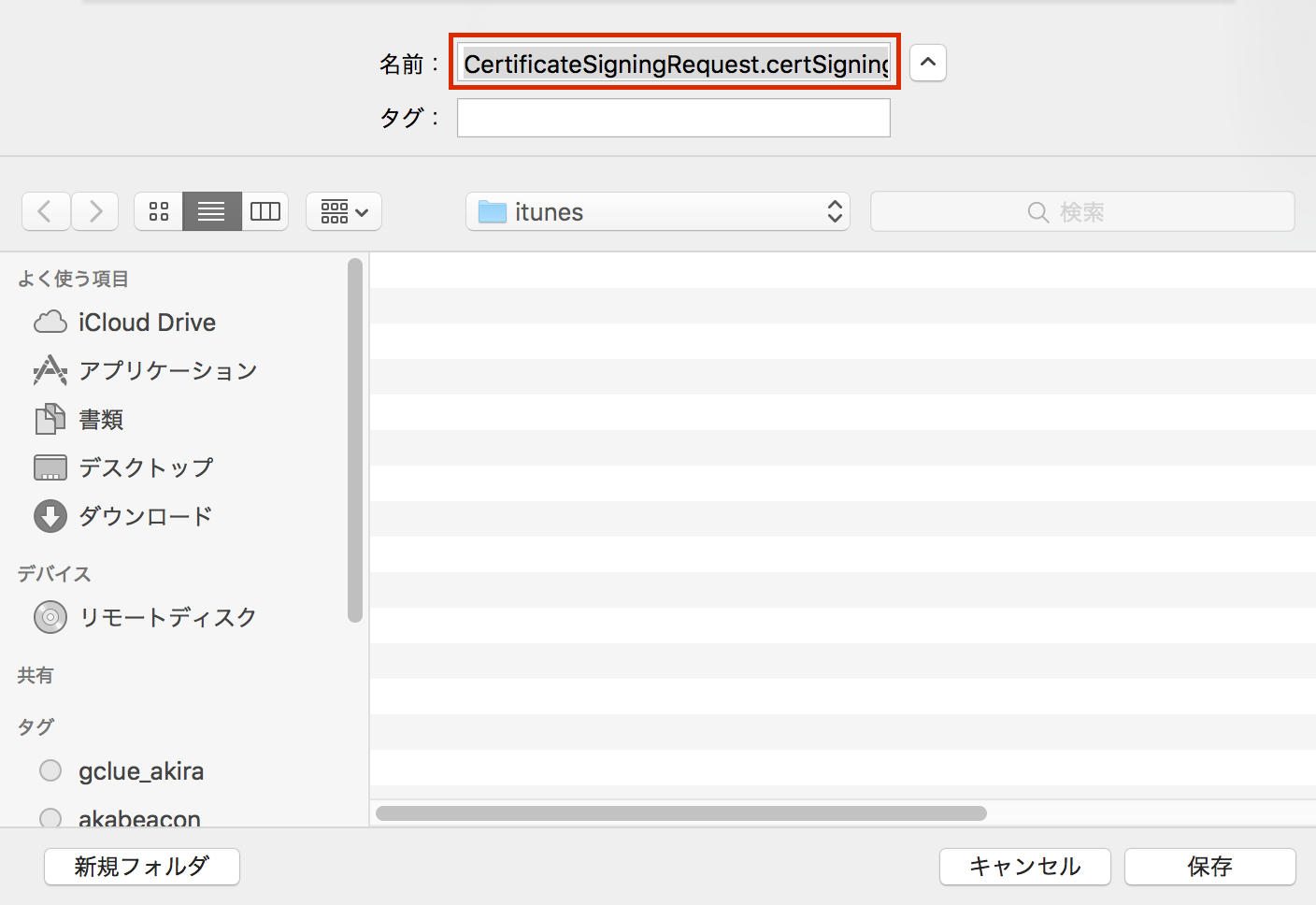Open the item arrangement dropdown

coord(344,212)
